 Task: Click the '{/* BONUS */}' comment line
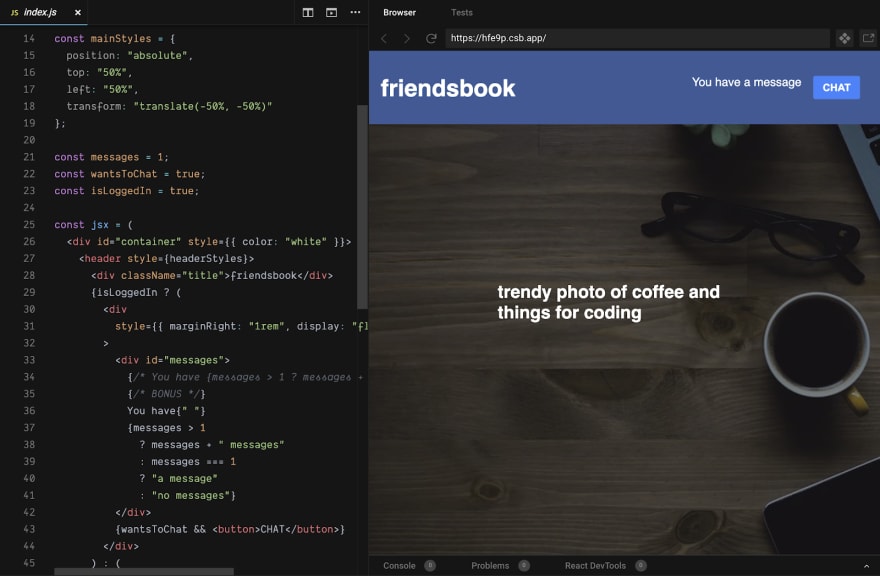click(x=166, y=394)
